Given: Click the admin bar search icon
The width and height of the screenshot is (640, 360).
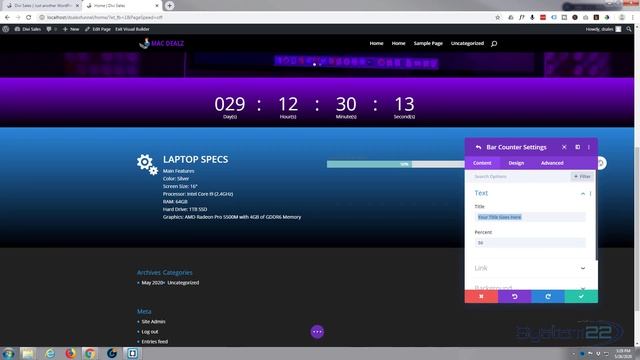Looking at the screenshot, I should coord(629,29).
